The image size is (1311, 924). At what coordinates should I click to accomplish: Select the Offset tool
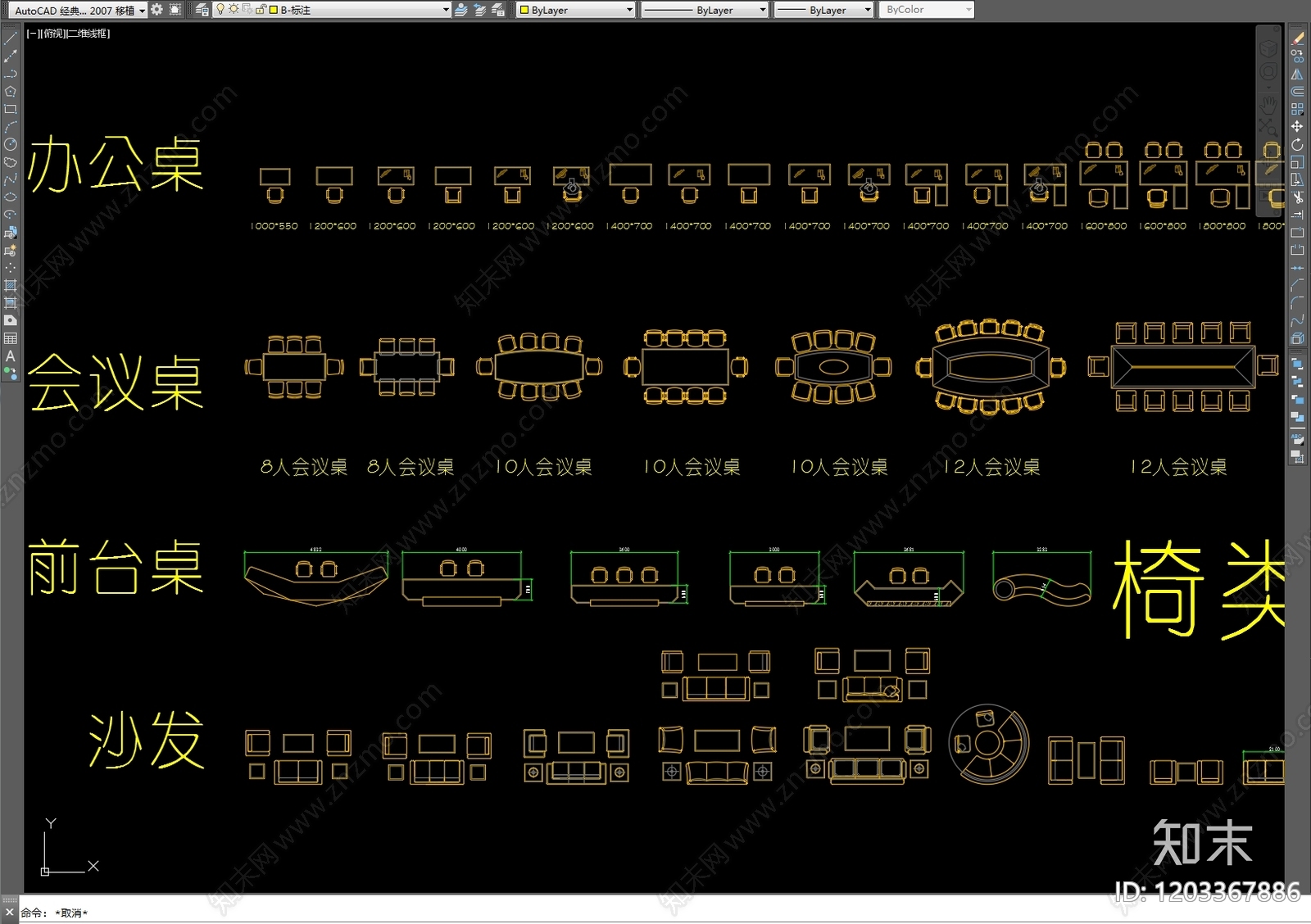(x=1297, y=91)
